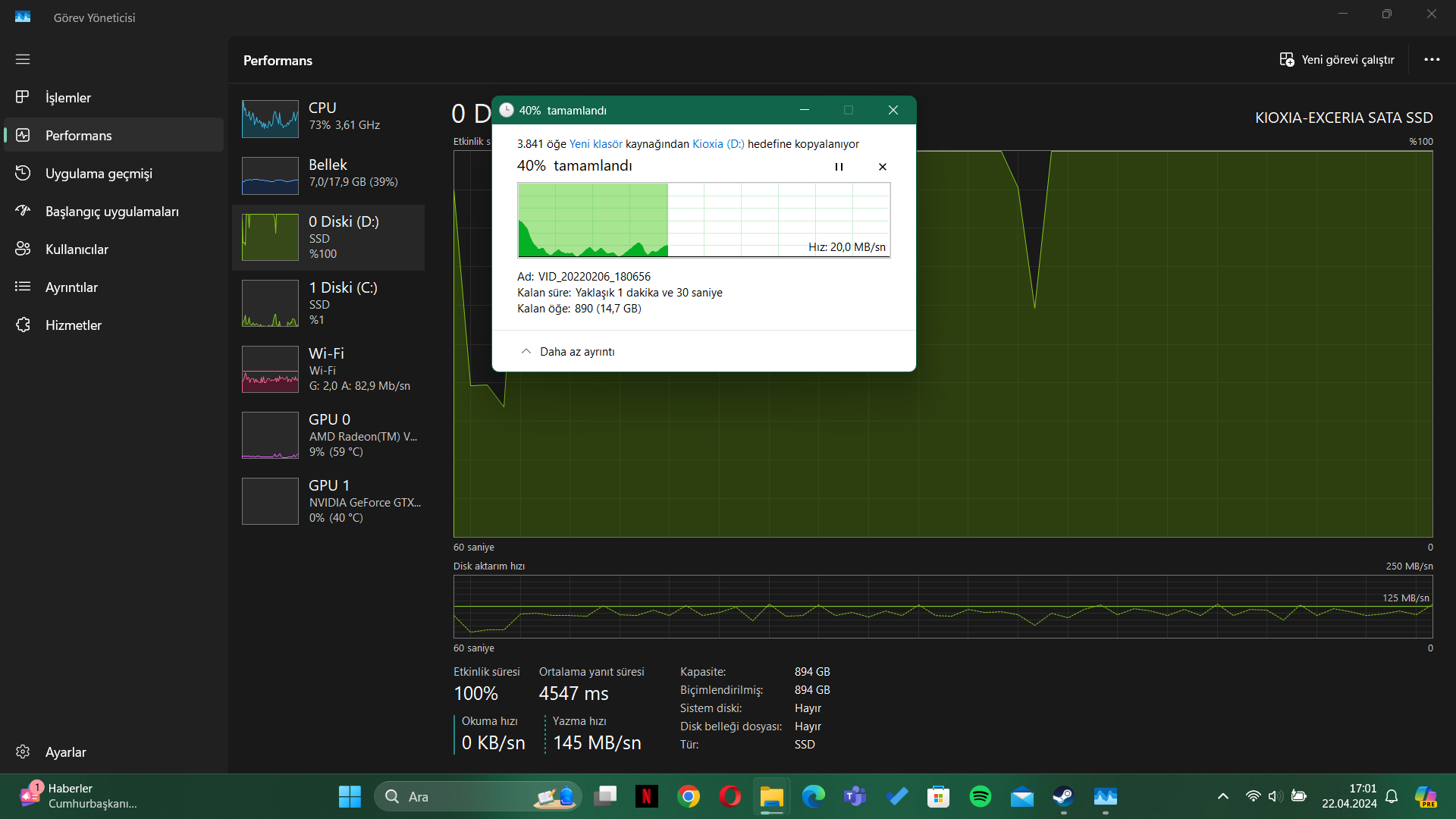
Task: Toggle the hamburger navigation menu
Action: click(x=23, y=59)
